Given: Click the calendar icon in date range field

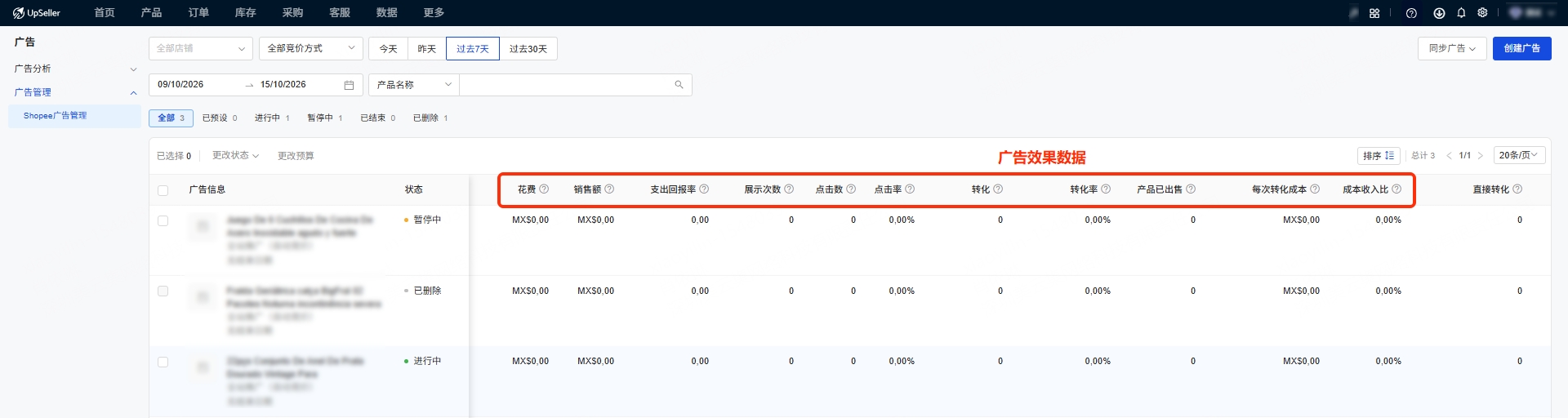Looking at the screenshot, I should 349,85.
